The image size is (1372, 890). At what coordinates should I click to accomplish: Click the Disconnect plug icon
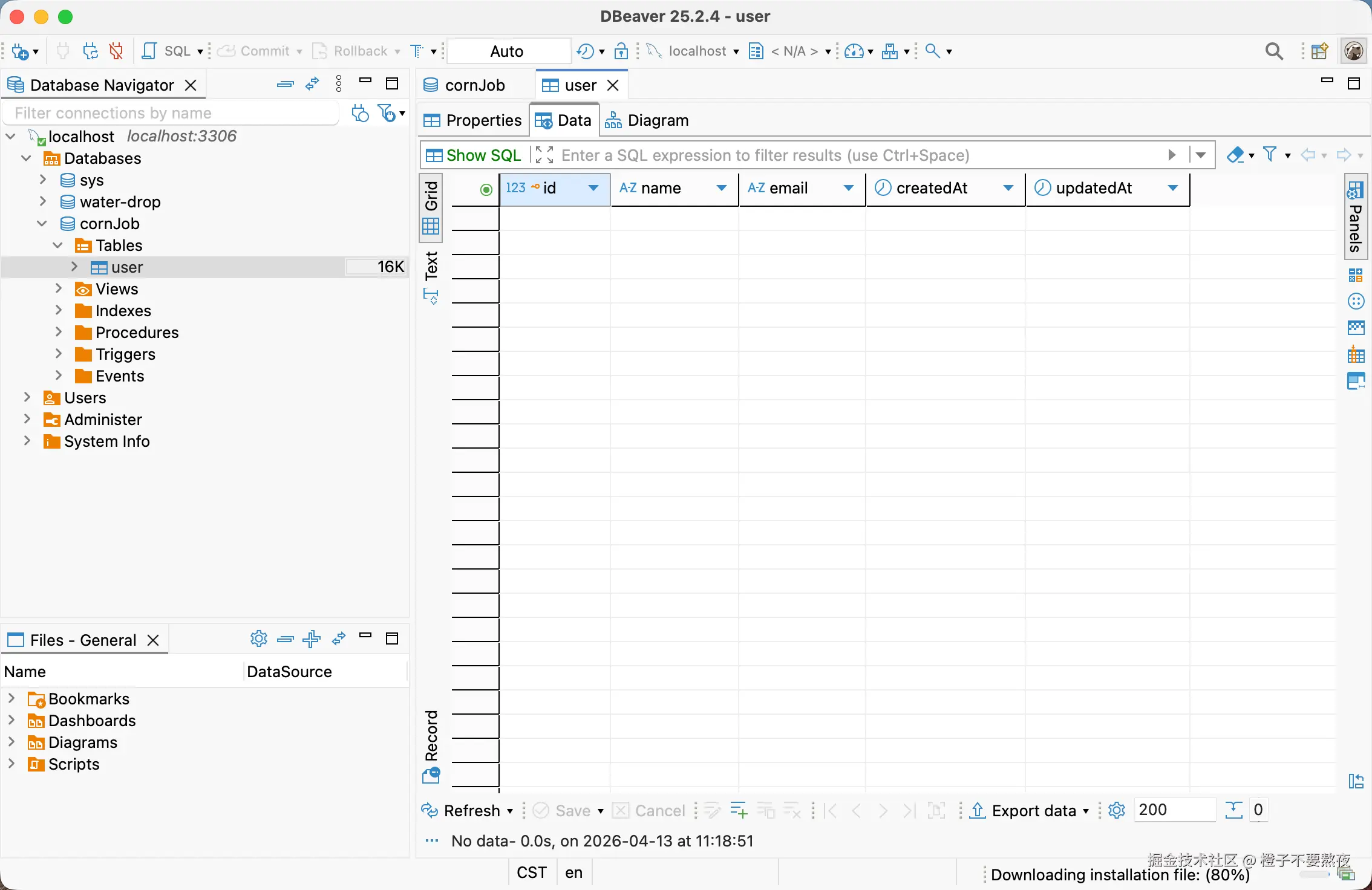pos(116,51)
